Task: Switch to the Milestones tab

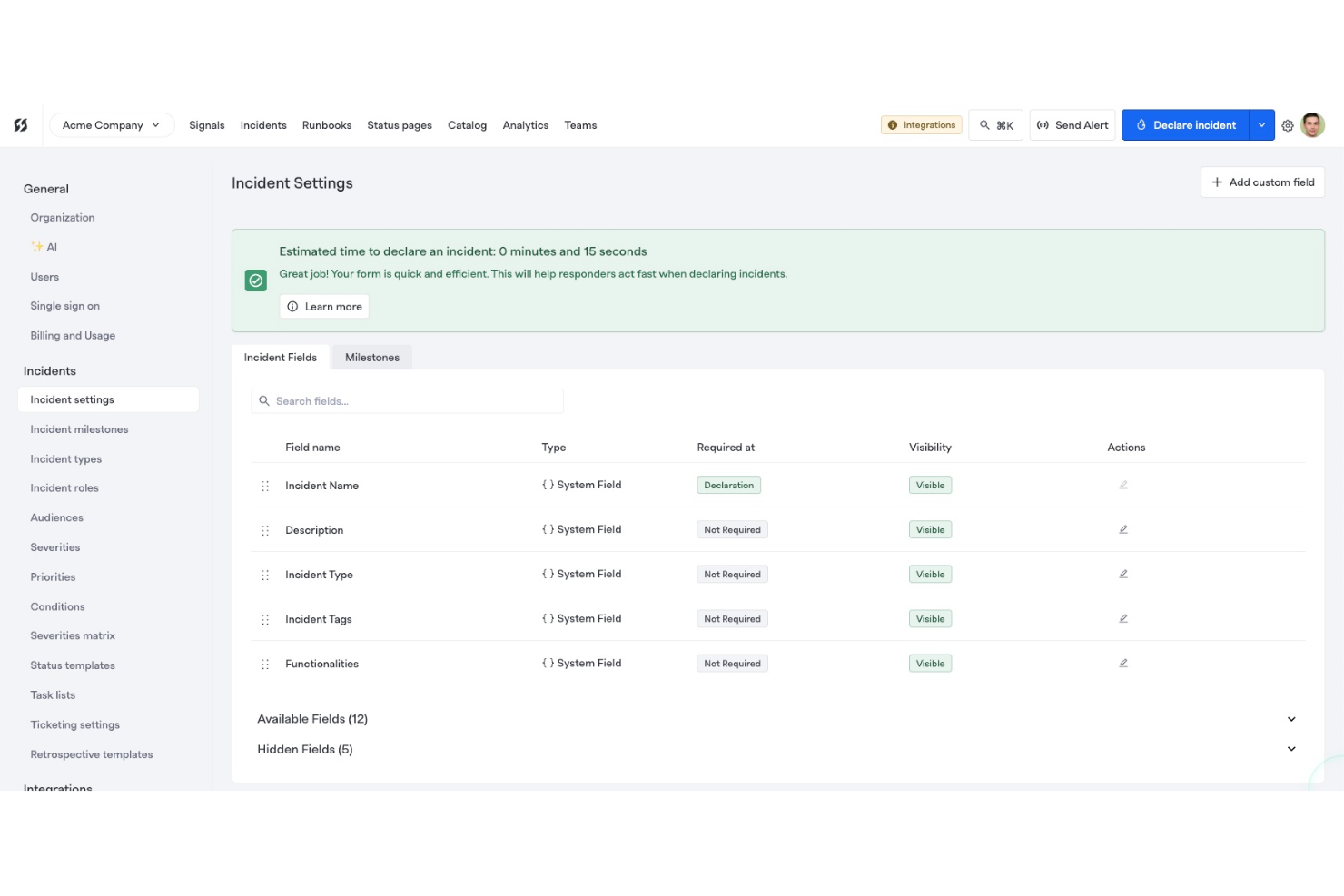Action: point(372,358)
